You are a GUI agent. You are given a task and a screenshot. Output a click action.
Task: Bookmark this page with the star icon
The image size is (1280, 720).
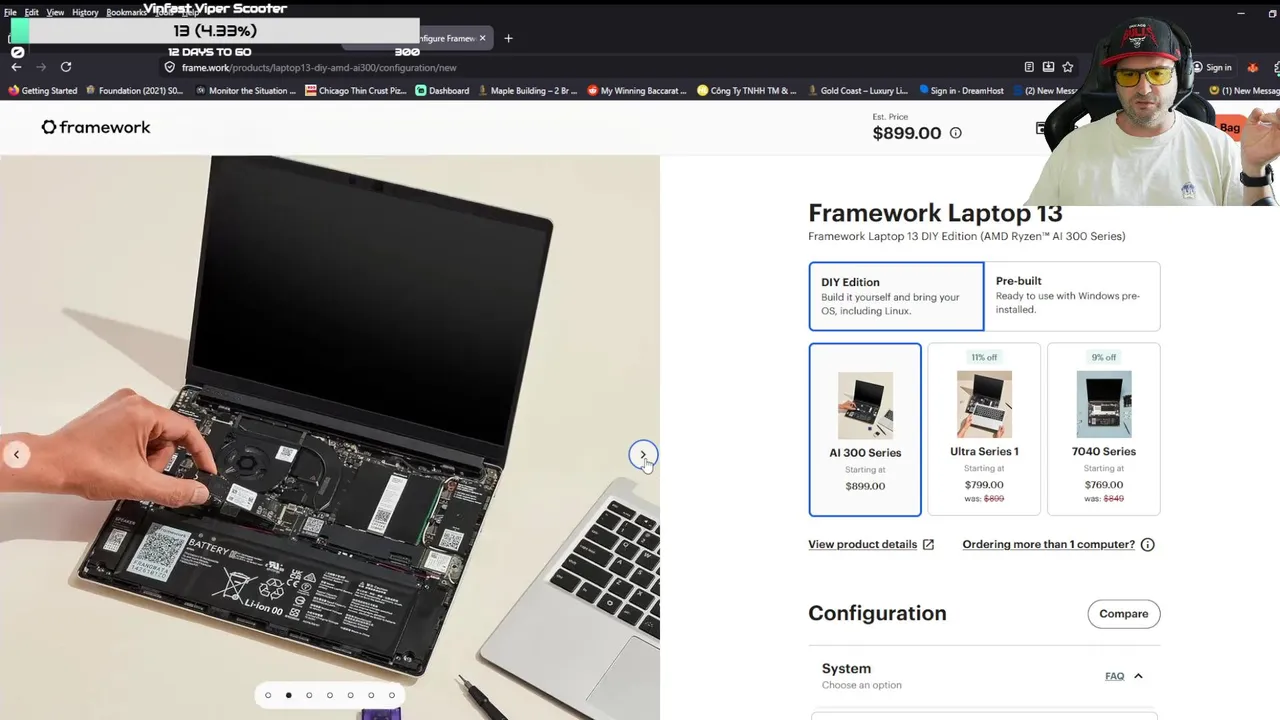(1068, 67)
